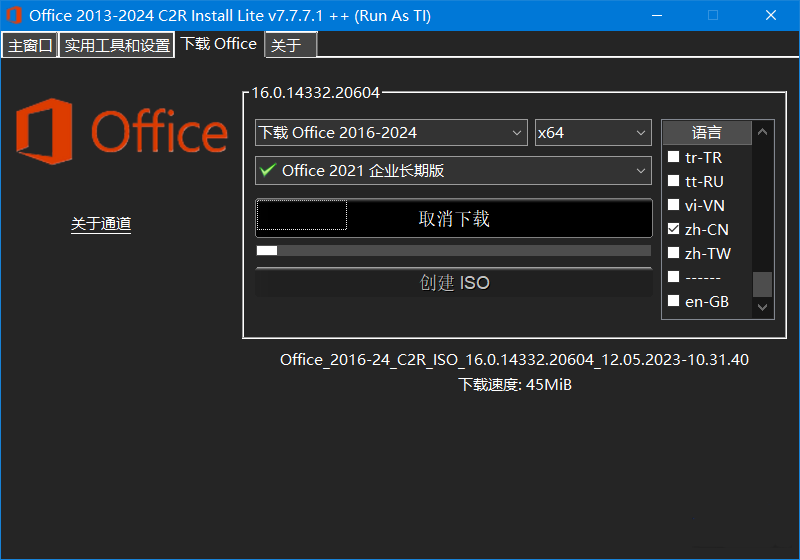Toggle the tt-RU language checkbox
The height and width of the screenshot is (560, 800).
tap(674, 182)
